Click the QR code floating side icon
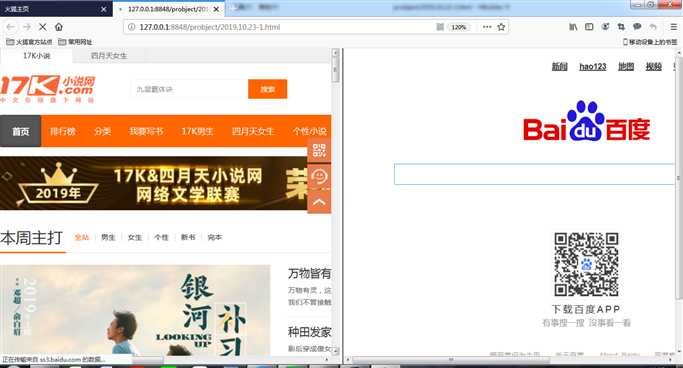This screenshot has height=368, width=683. (319, 151)
